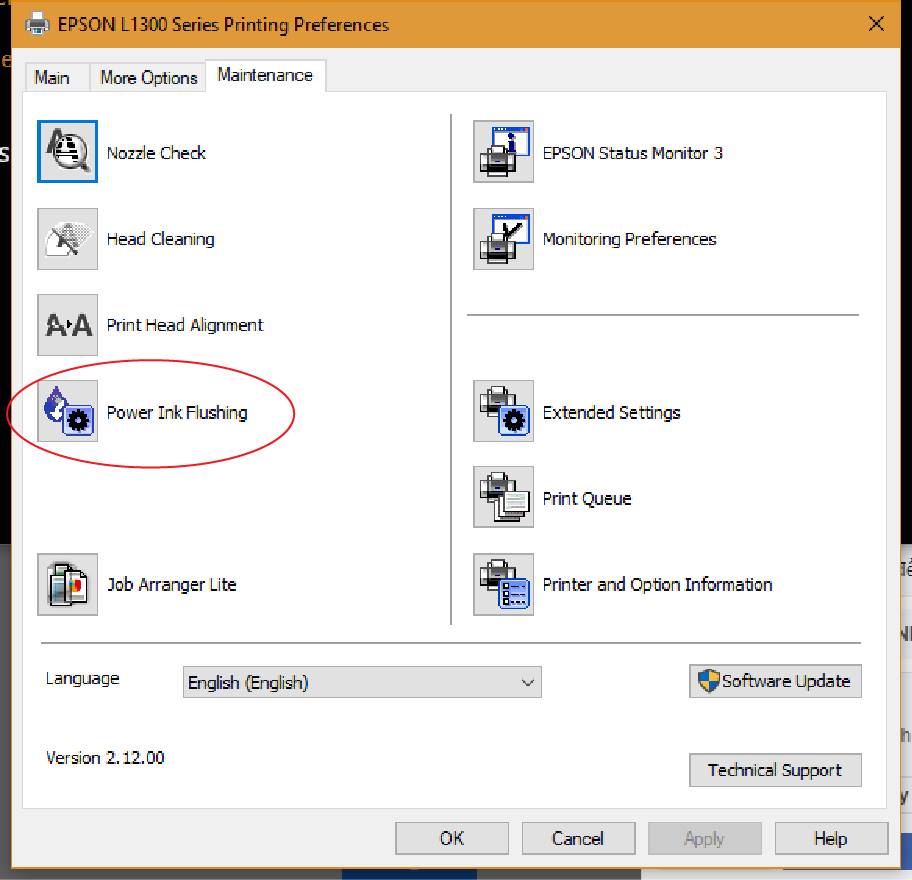Click the Extended Settings label
The image size is (912, 880).
(x=611, y=412)
